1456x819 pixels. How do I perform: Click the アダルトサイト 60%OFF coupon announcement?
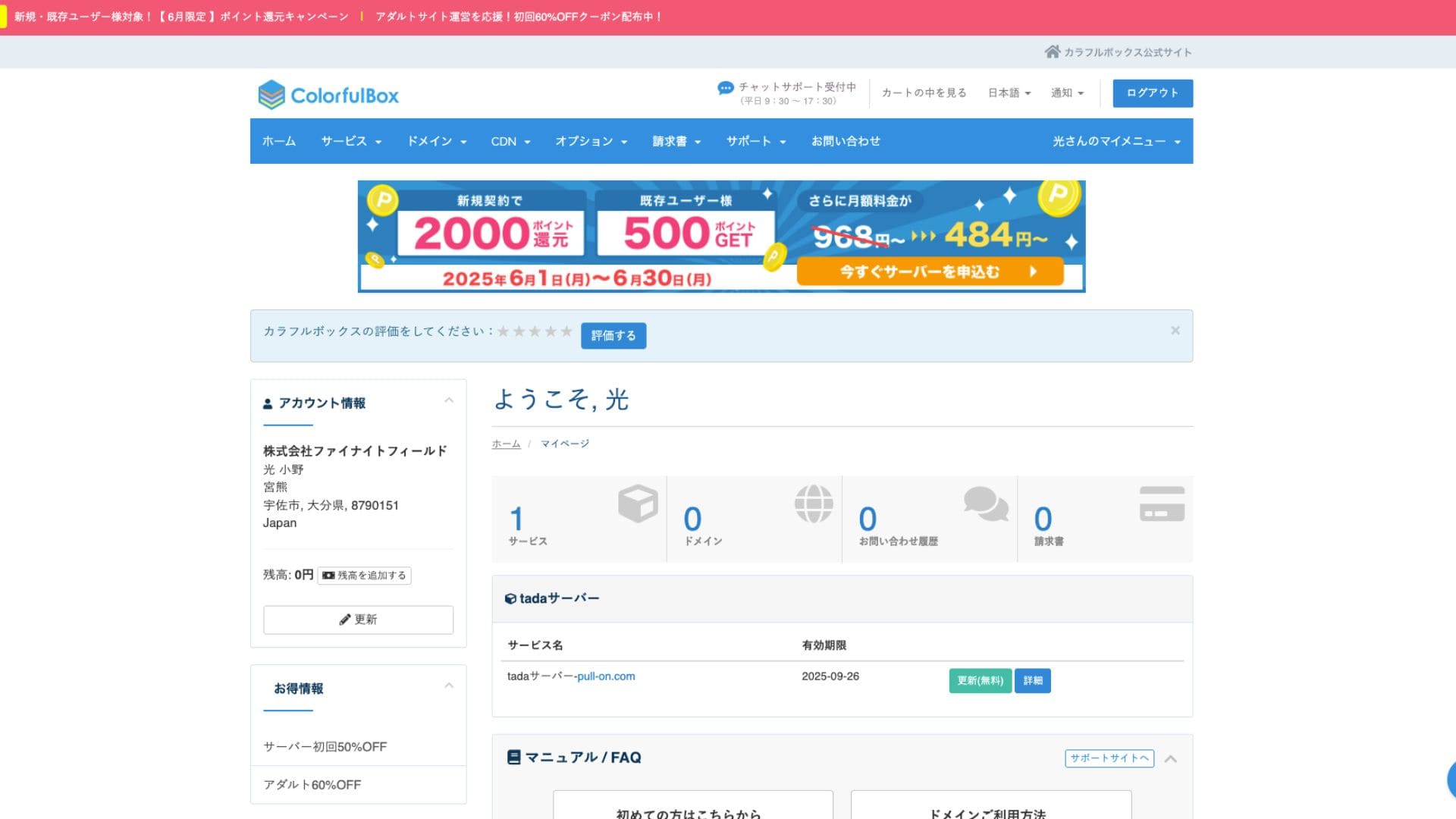519,17
